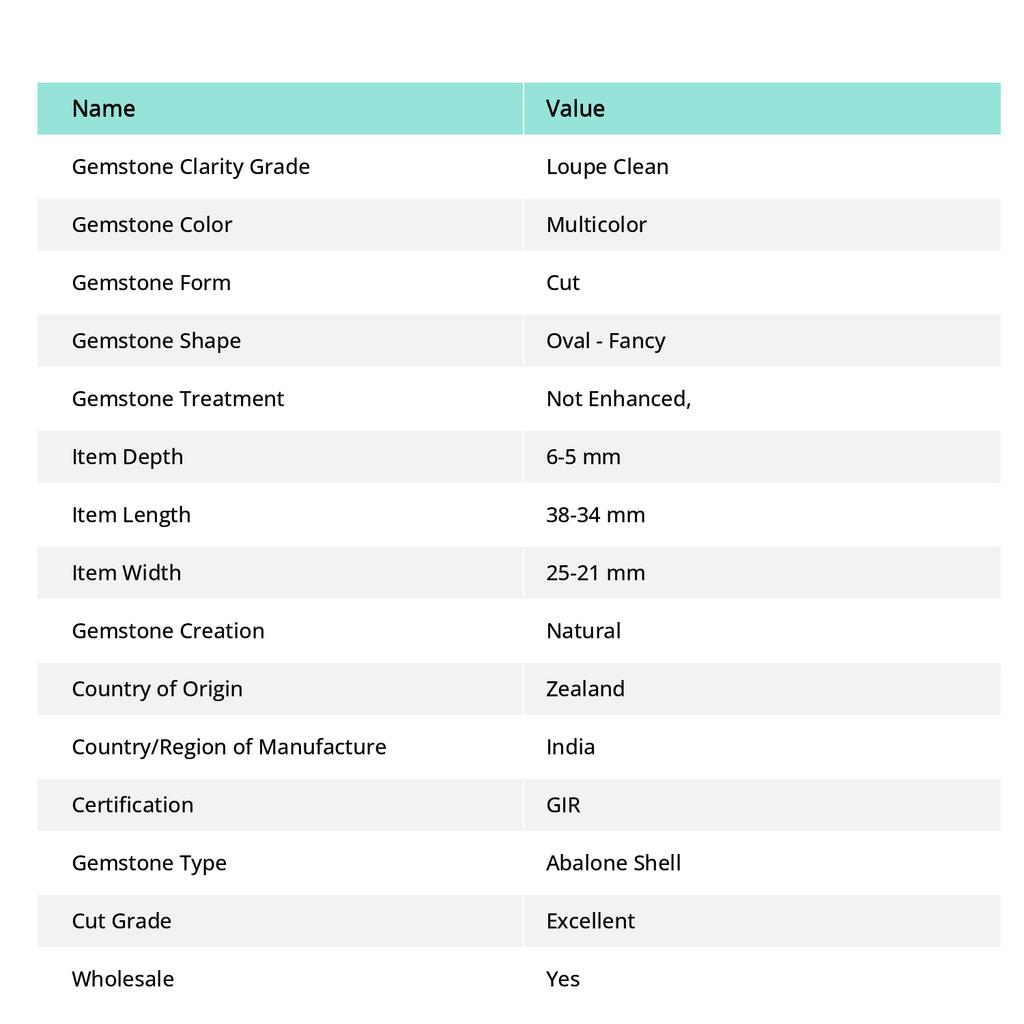Click the India value cell
The image size is (1024, 1024).
[x=570, y=746]
